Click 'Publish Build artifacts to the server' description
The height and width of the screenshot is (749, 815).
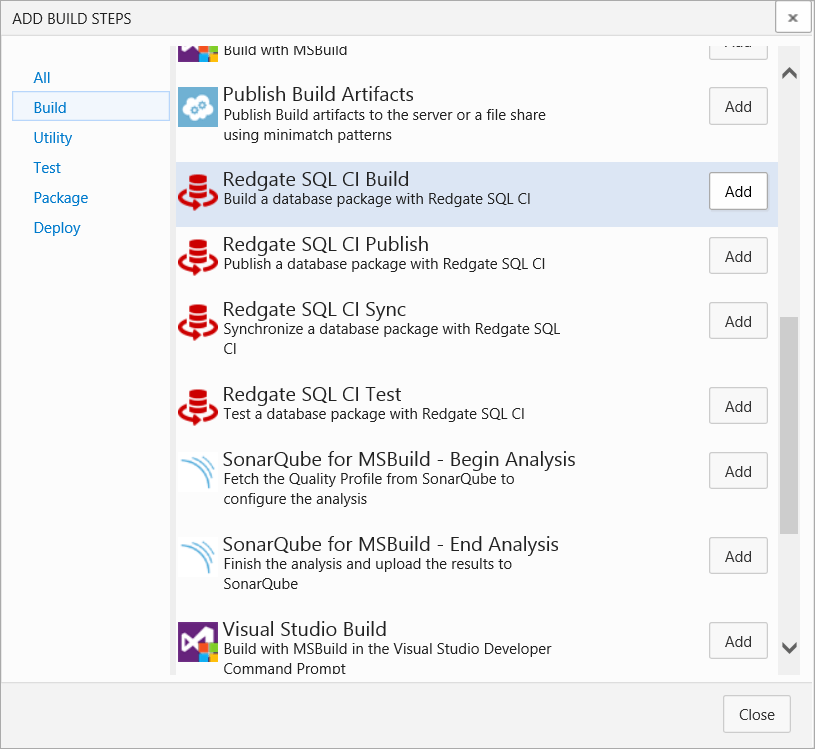click(x=385, y=125)
